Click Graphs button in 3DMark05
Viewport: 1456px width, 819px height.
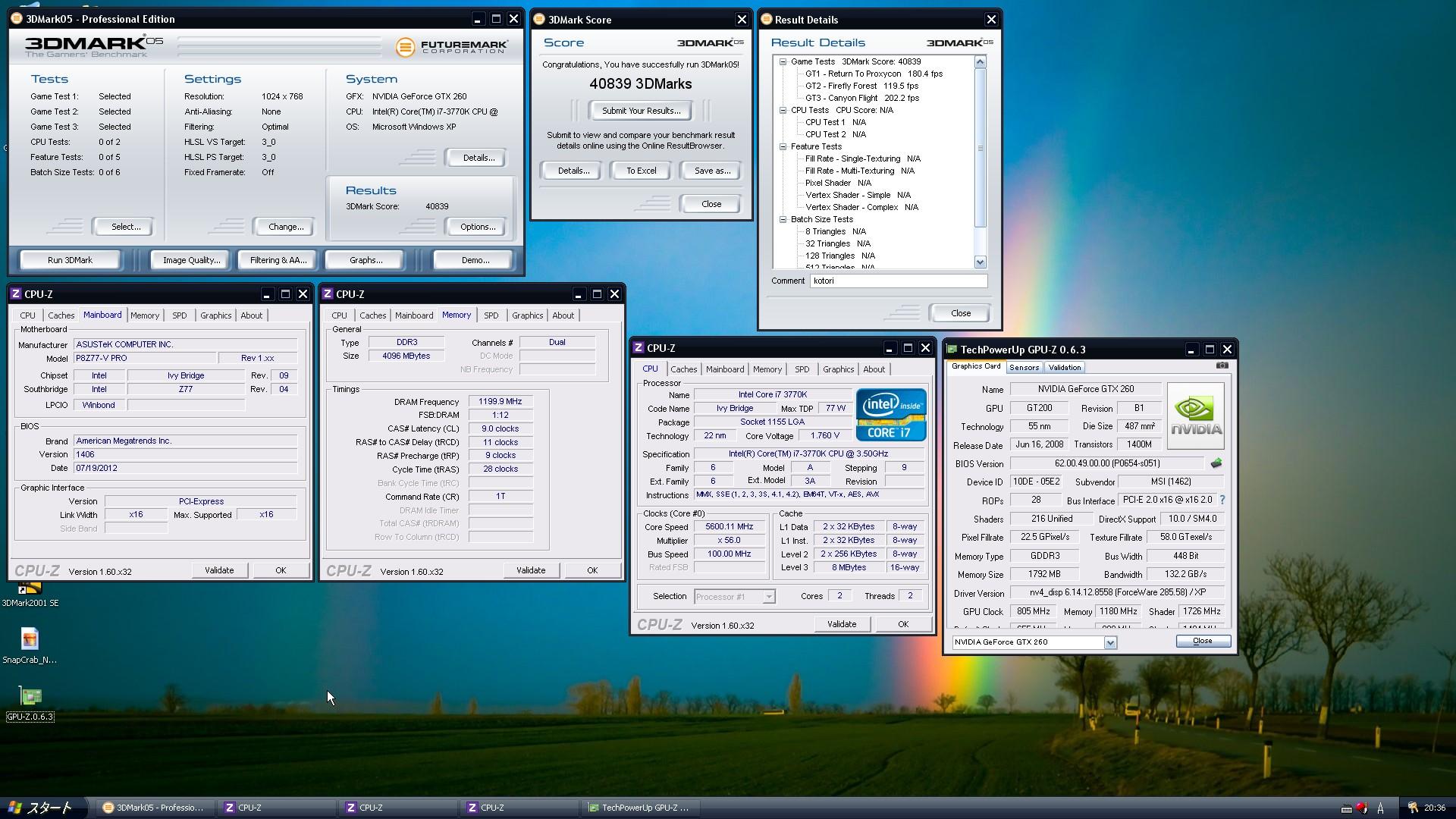pos(366,260)
